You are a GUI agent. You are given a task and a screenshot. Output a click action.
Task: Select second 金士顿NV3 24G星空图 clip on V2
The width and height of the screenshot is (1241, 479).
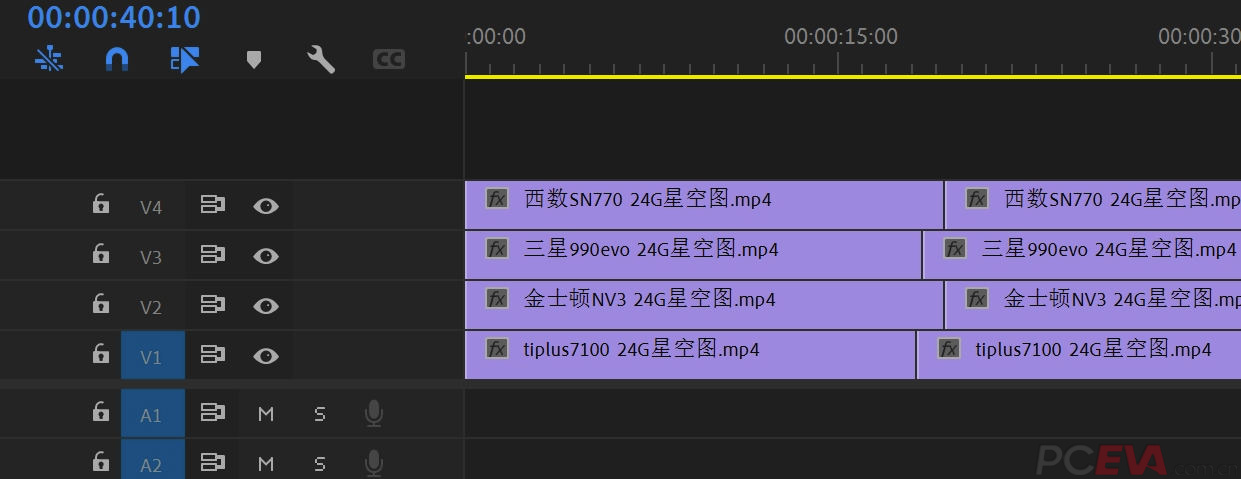(x=1093, y=305)
